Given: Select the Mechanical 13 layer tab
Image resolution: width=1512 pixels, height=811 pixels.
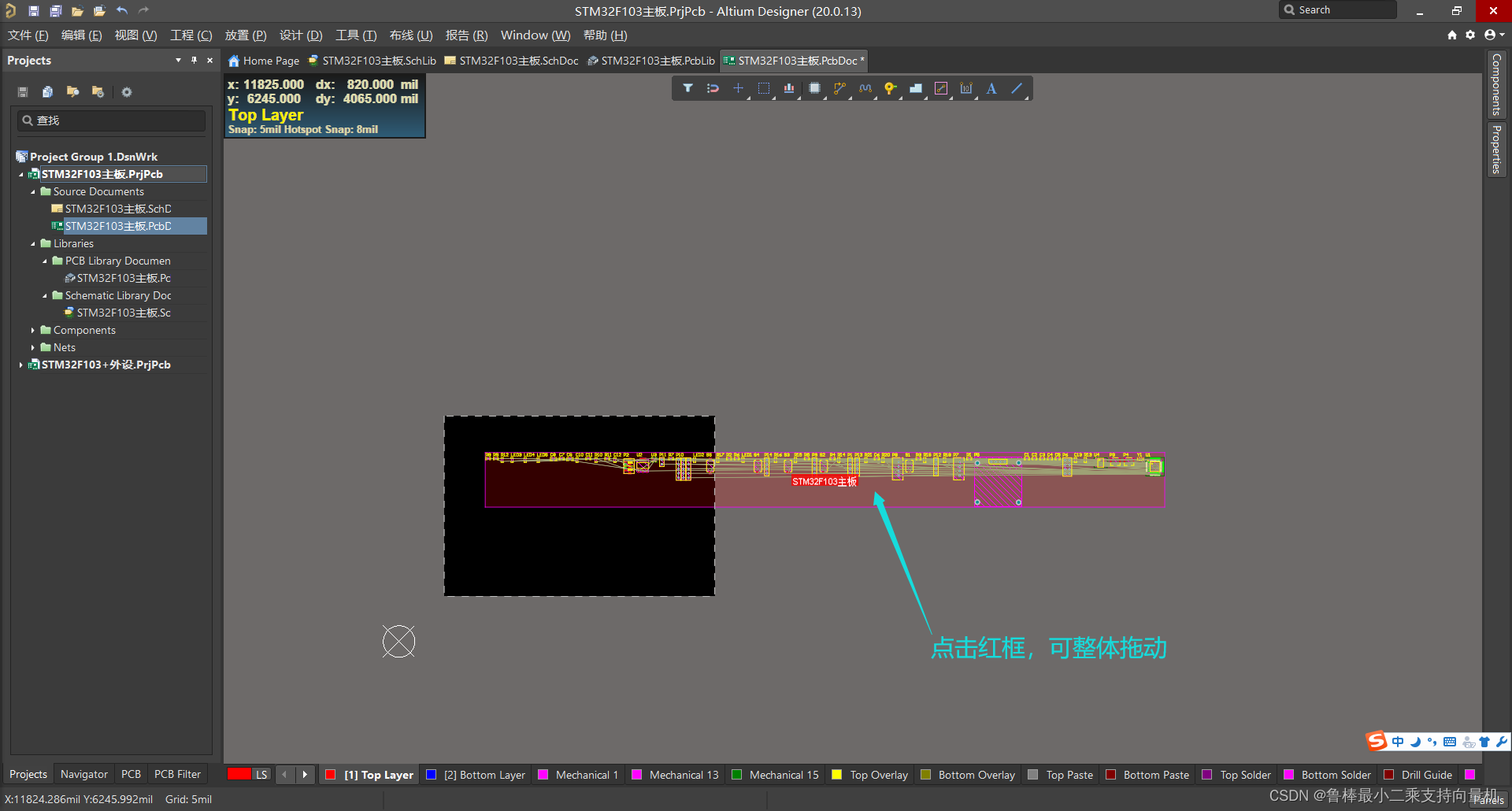Looking at the screenshot, I should pyautogui.click(x=676, y=775).
